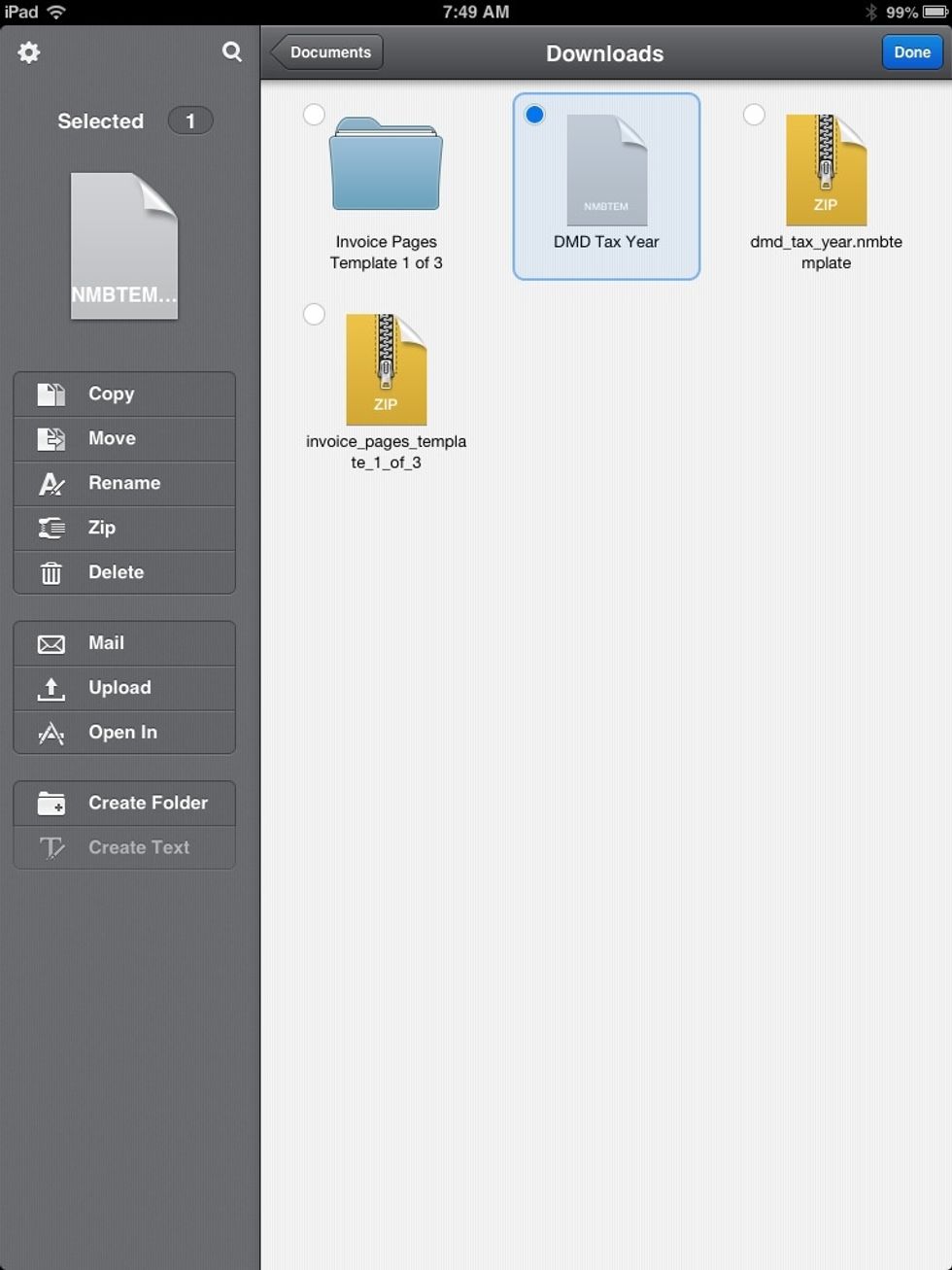This screenshot has height=1270, width=952.
Task: Tap the Downloads title text
Action: pyautogui.click(x=604, y=53)
